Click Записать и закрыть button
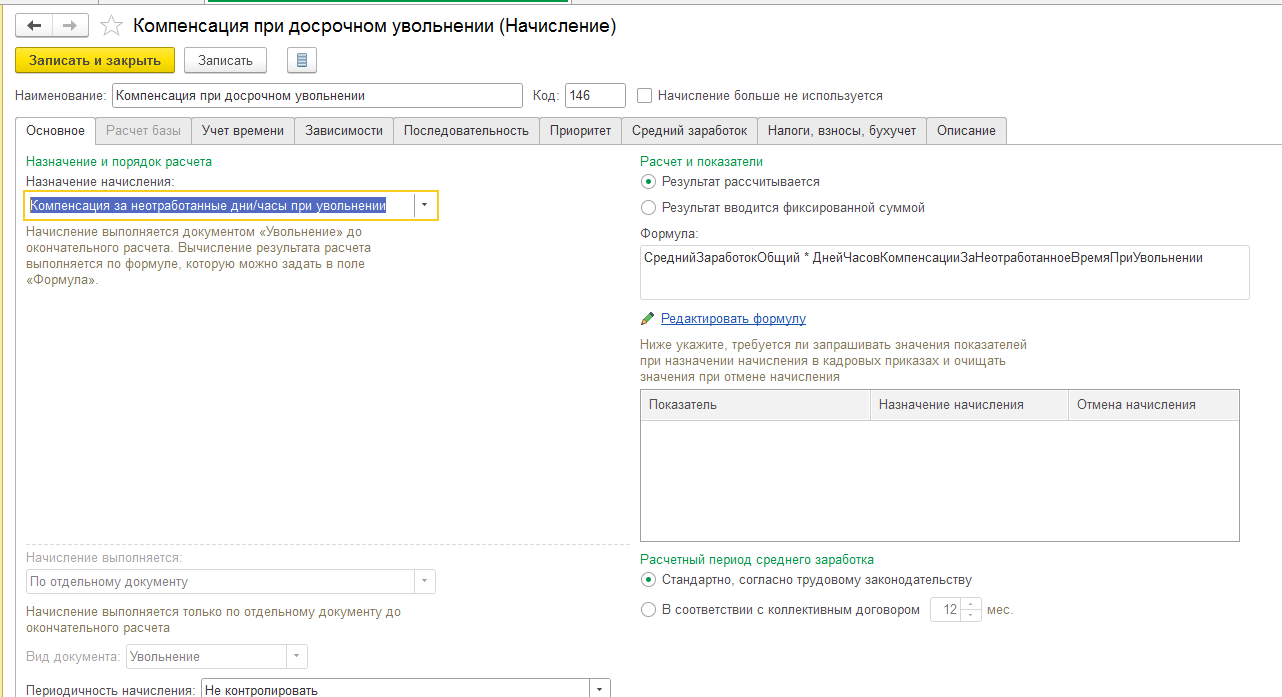Viewport: 1282px width, 697px height. coord(95,61)
